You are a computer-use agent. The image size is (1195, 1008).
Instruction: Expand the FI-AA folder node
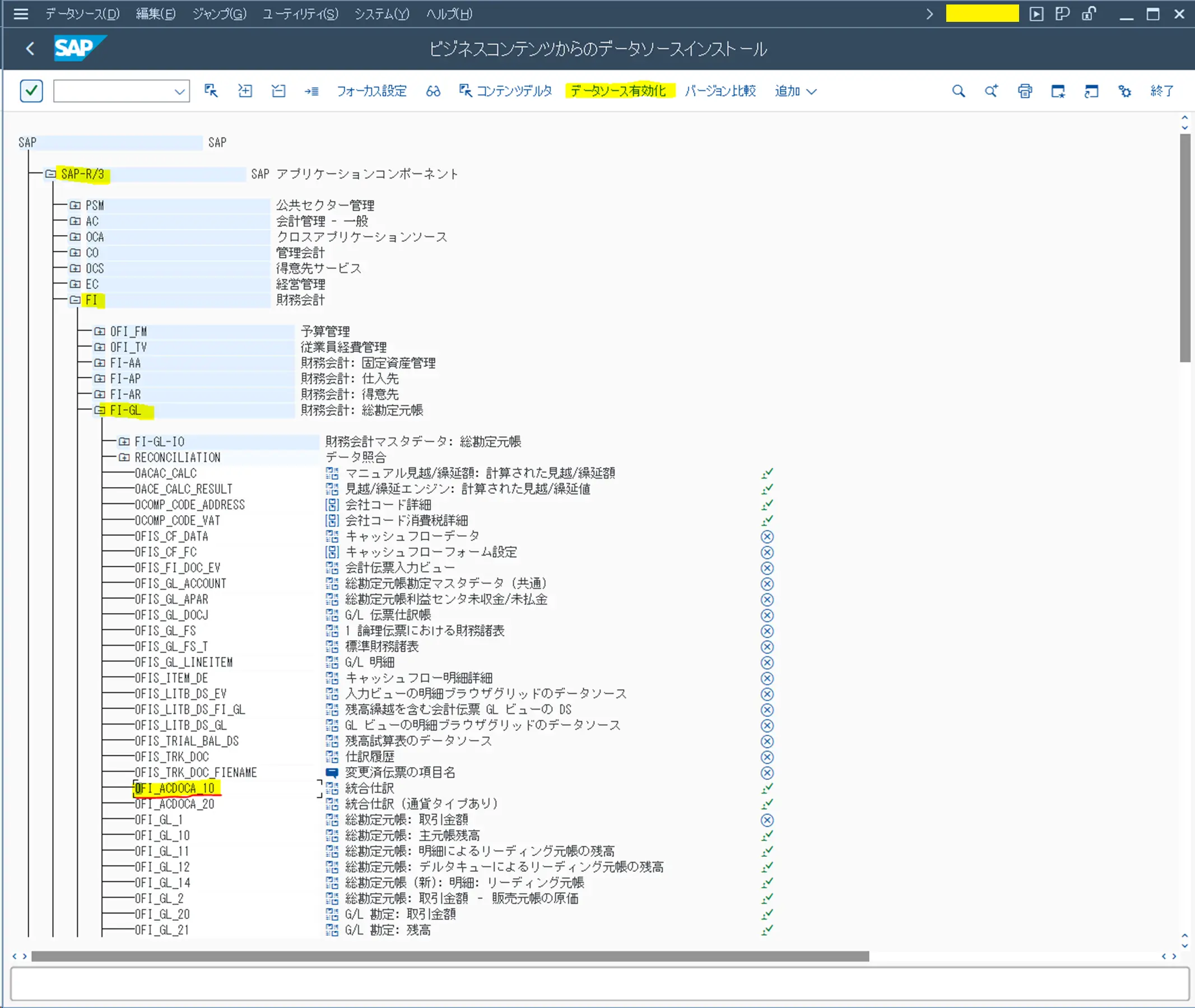(100, 363)
